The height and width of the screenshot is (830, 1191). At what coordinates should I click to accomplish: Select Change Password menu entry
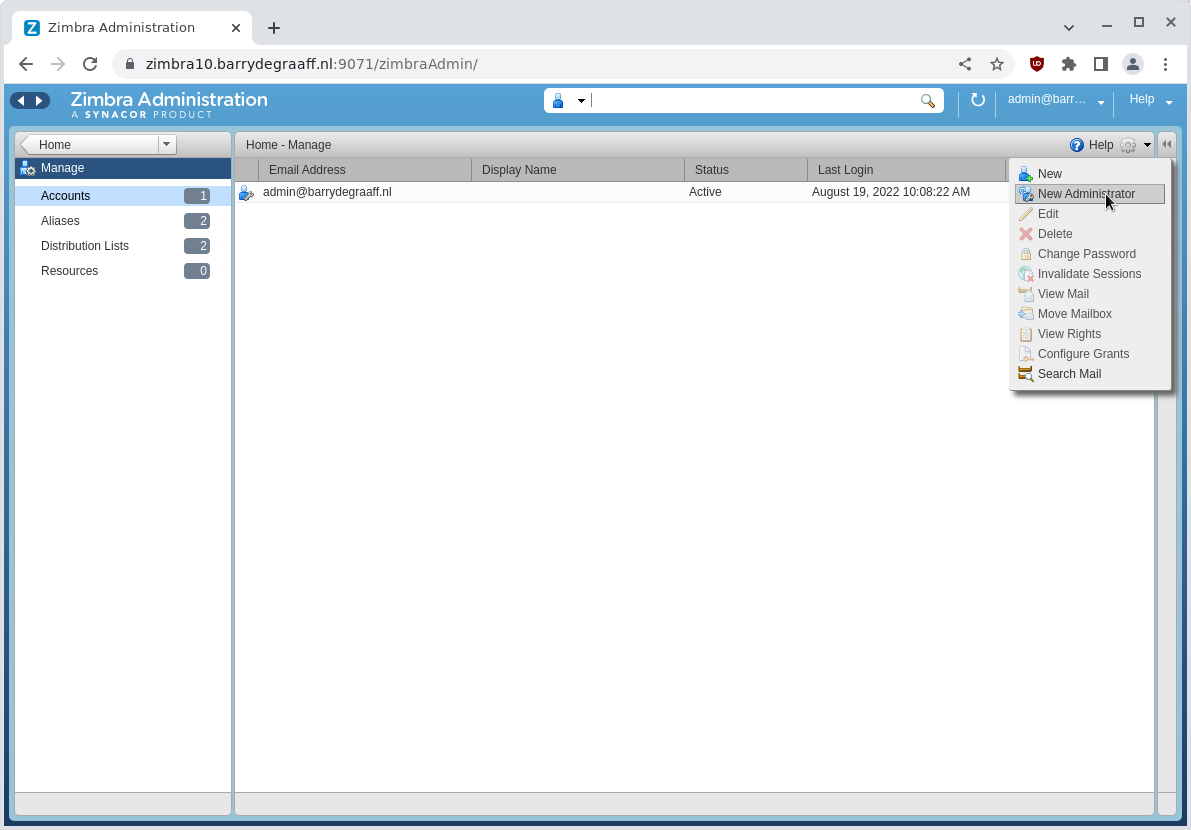click(x=1089, y=254)
